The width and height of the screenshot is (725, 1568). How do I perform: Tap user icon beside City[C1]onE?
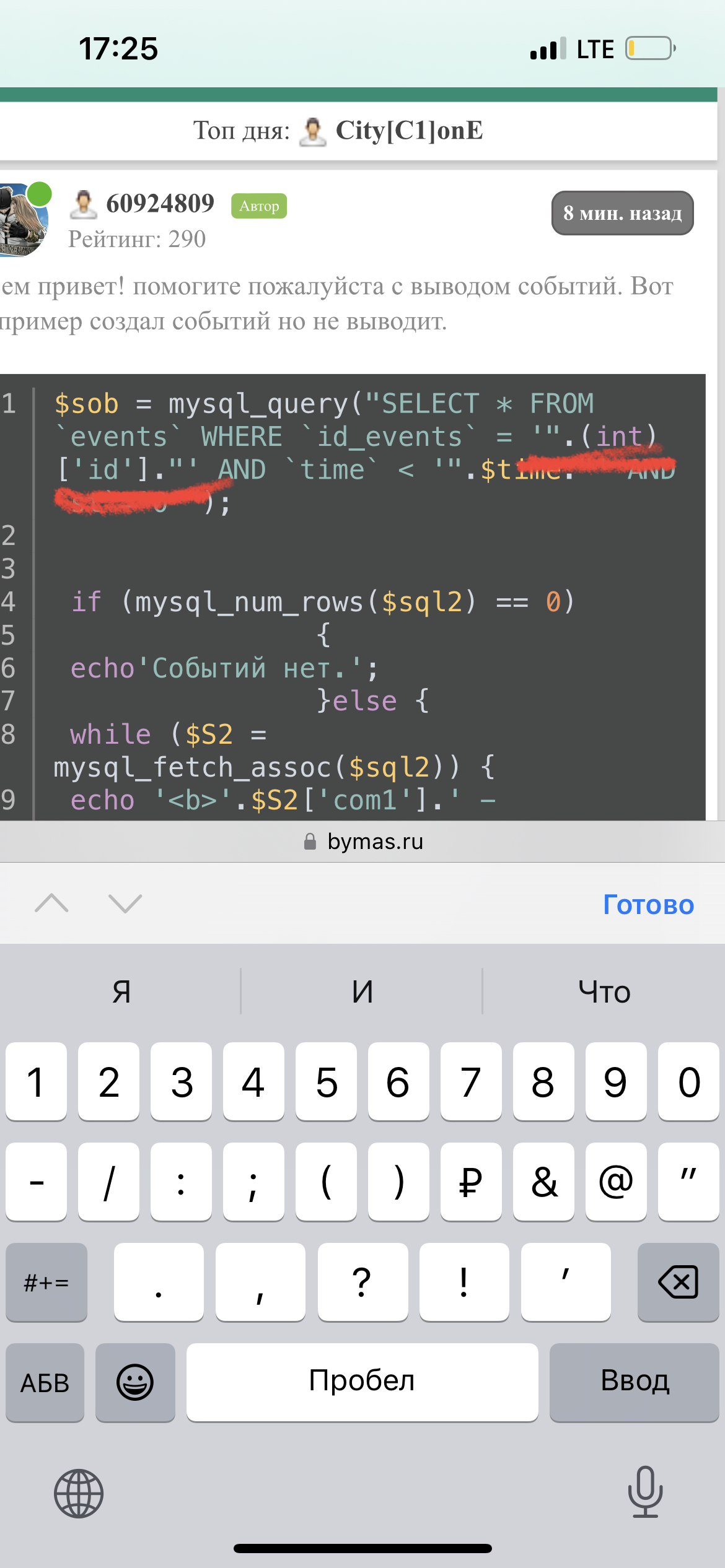coord(313,131)
